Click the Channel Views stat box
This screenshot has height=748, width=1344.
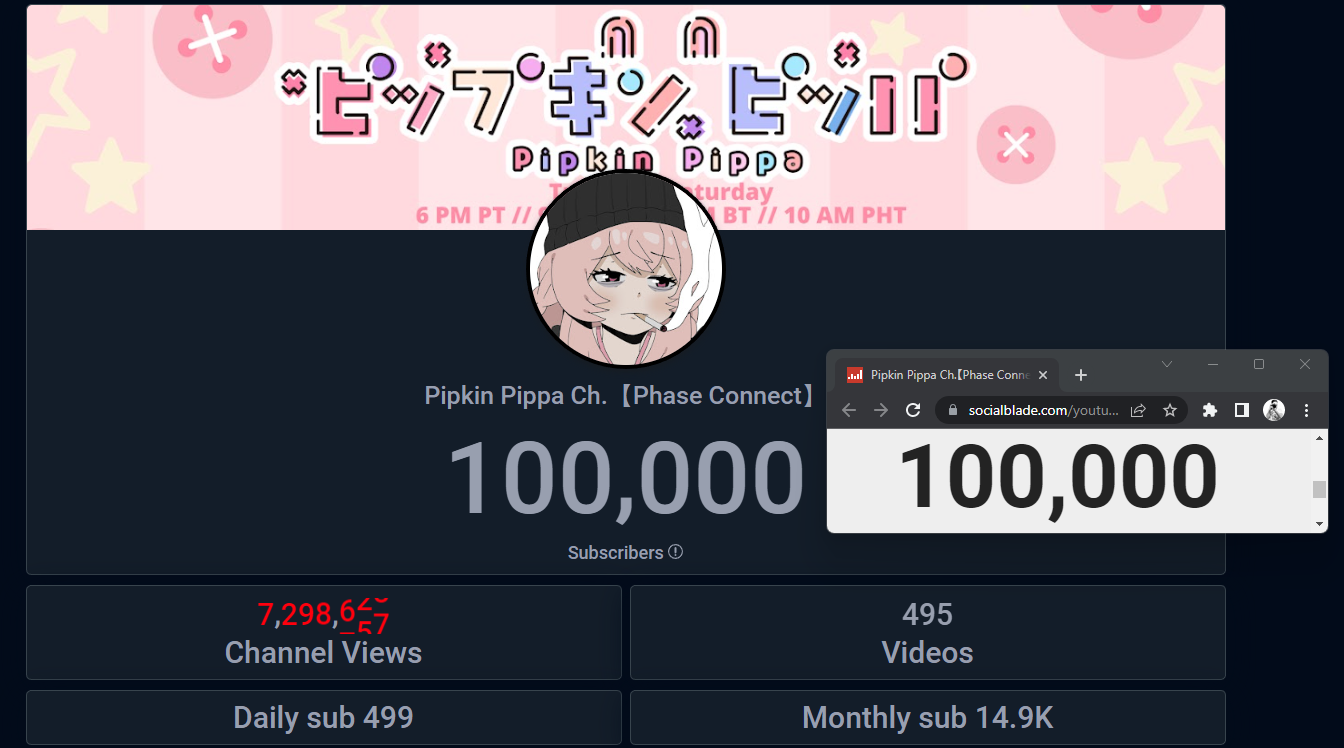(x=324, y=633)
